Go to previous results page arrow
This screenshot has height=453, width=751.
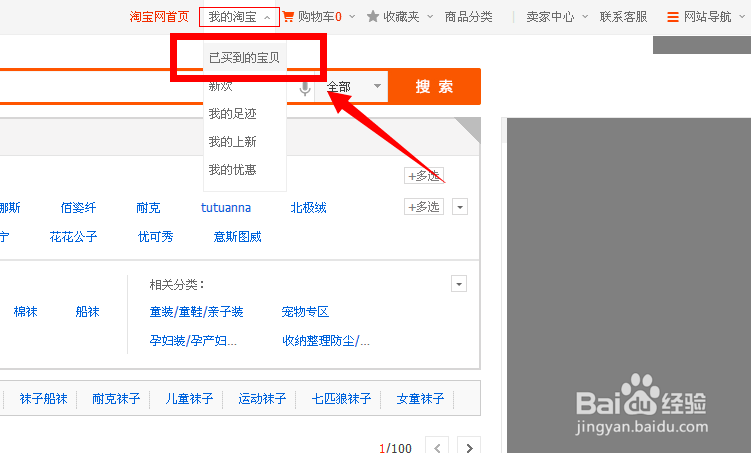pos(437,446)
